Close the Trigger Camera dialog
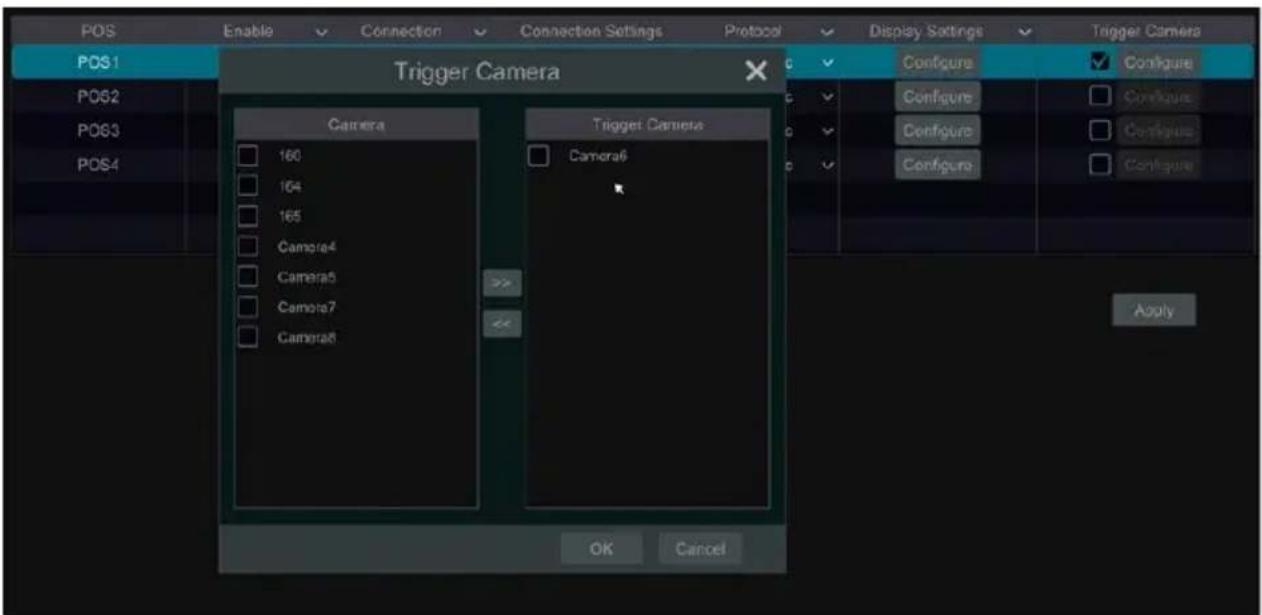 click(757, 72)
